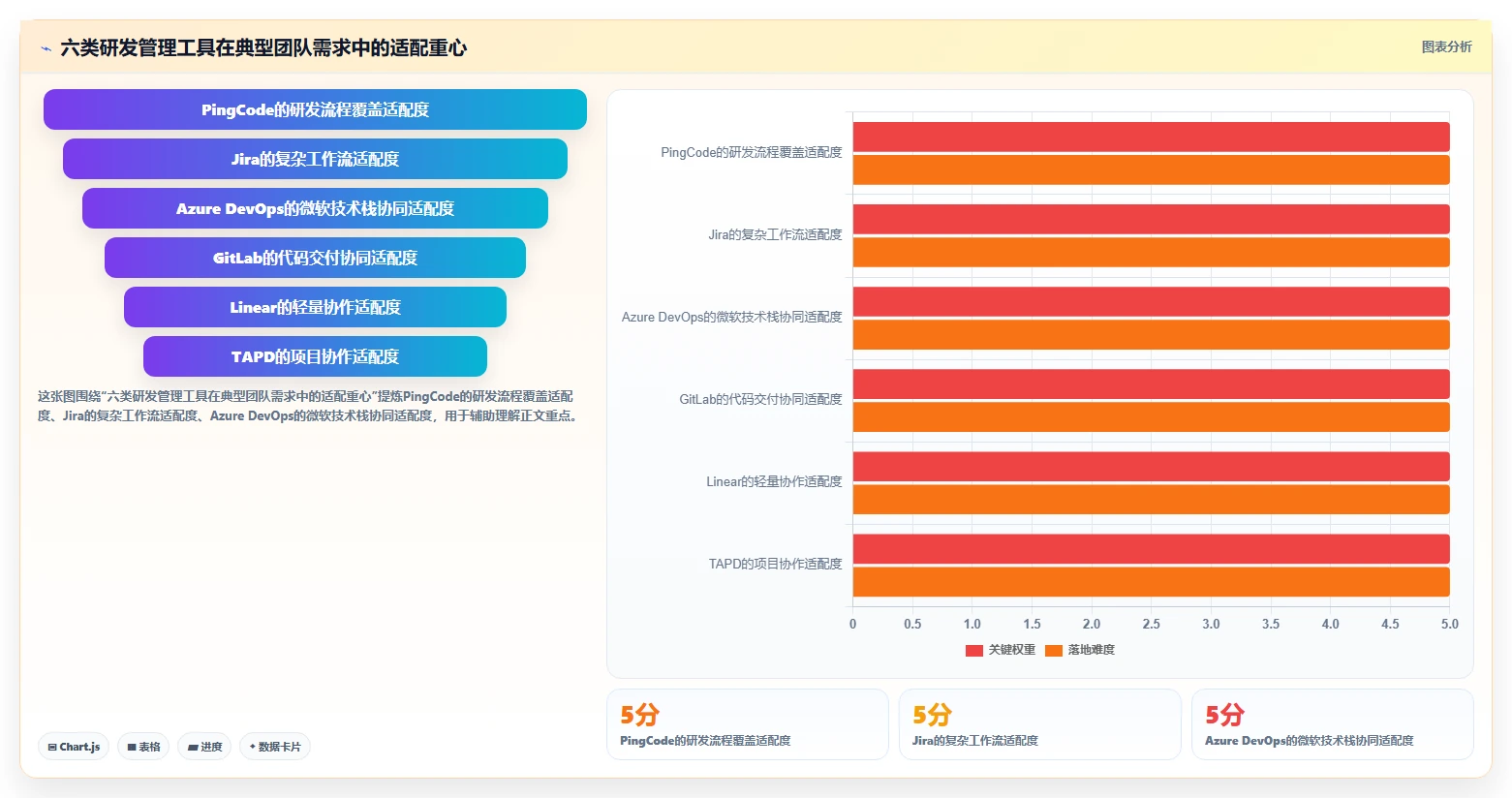
Task: Toggle the 关键权重 legend red swatch
Action: click(973, 650)
